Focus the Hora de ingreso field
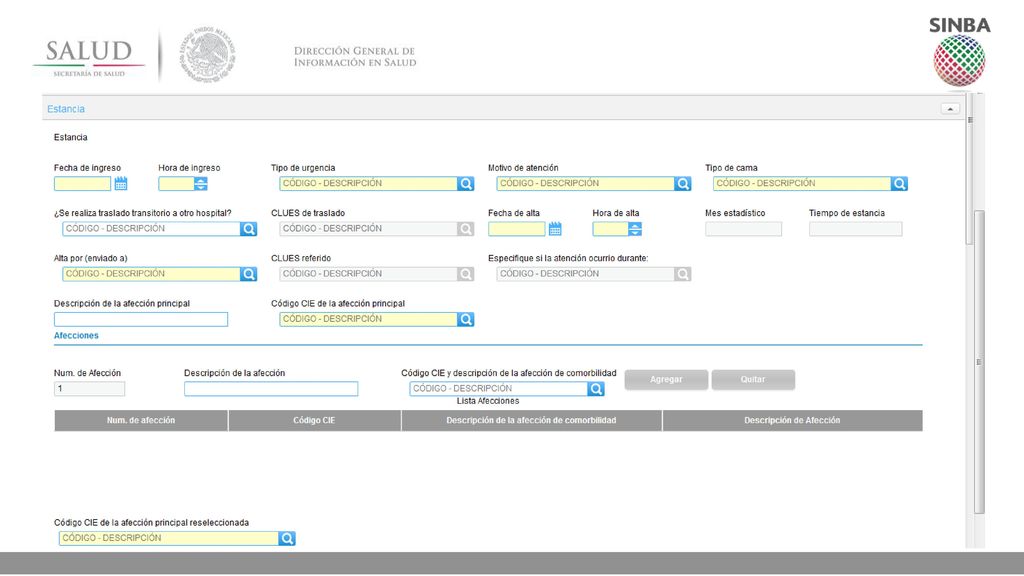This screenshot has height=576, width=1024. pos(176,184)
